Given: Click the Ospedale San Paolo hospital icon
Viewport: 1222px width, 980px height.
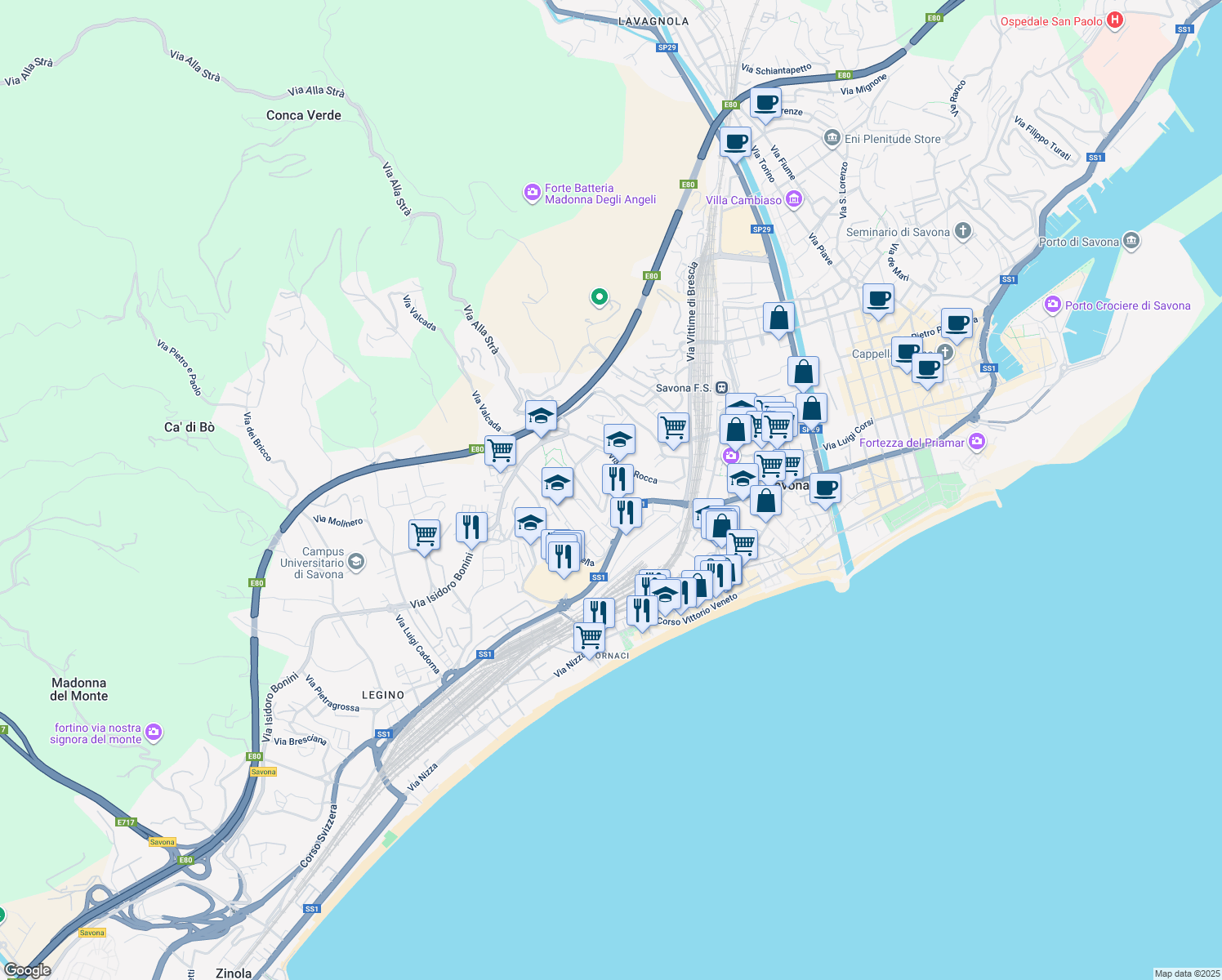Looking at the screenshot, I should [x=1115, y=21].
